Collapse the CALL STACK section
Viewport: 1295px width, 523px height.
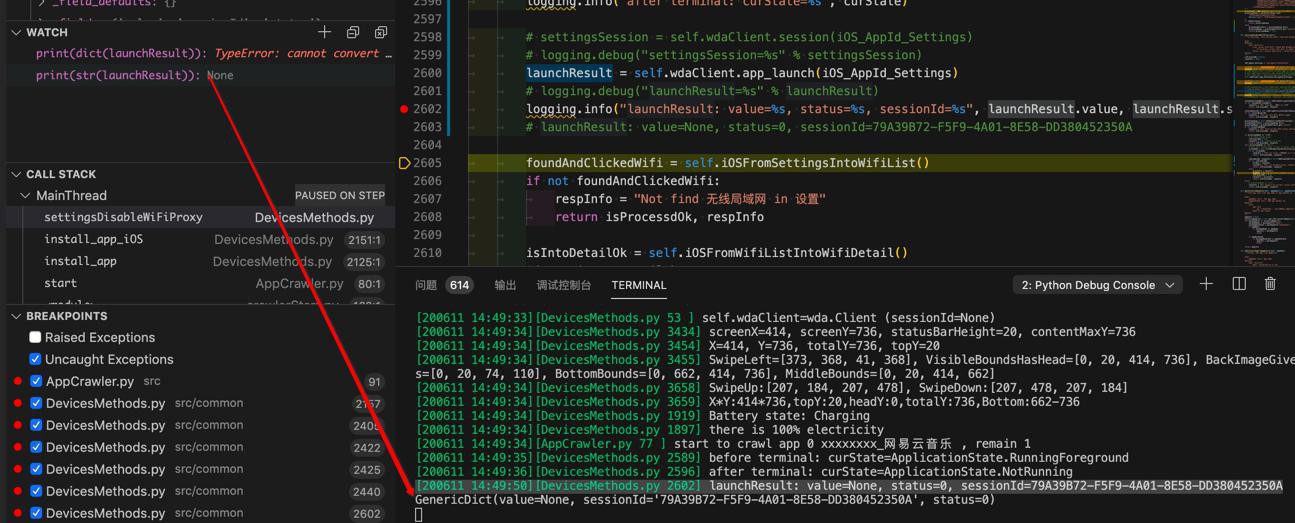click(16, 174)
